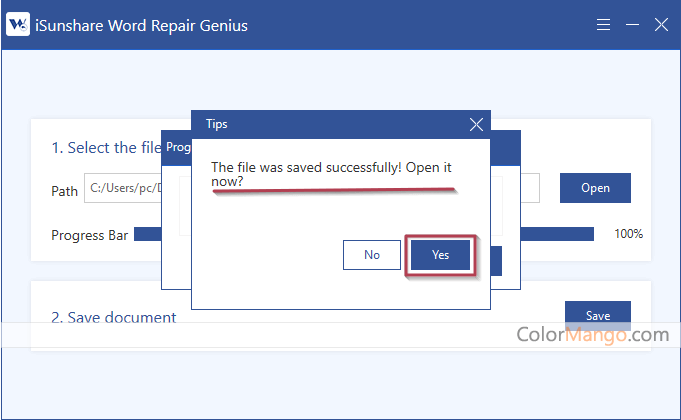Minimize the Word Repair Genius window

[632, 25]
